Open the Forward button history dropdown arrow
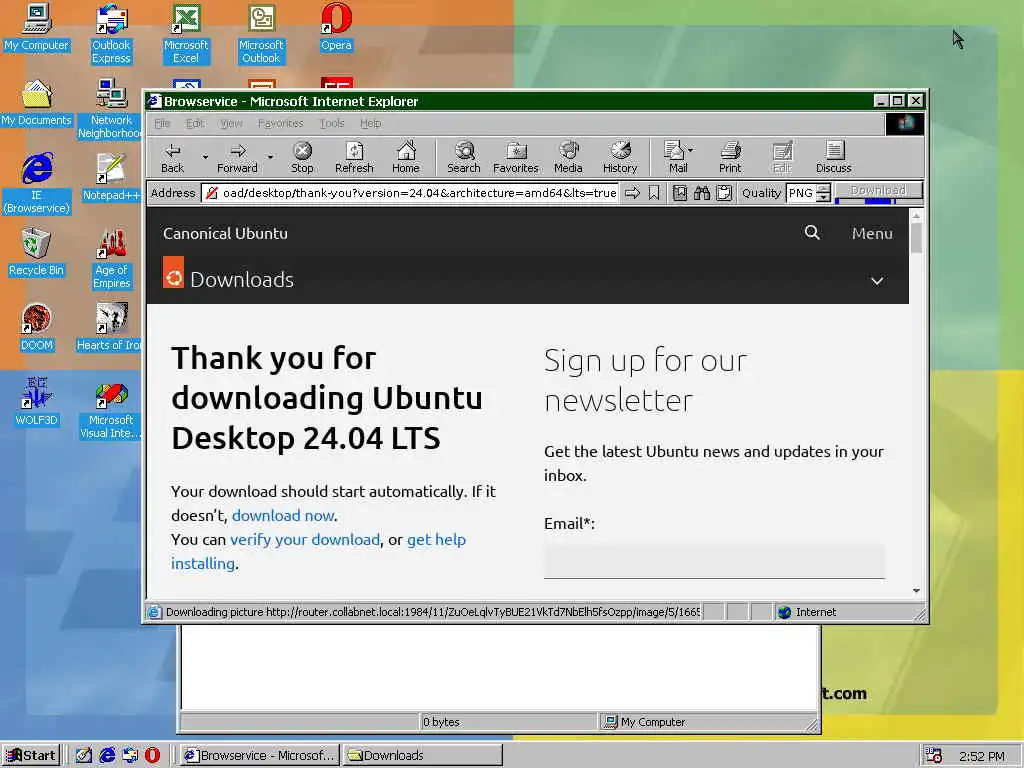The image size is (1024, 768). click(270, 157)
